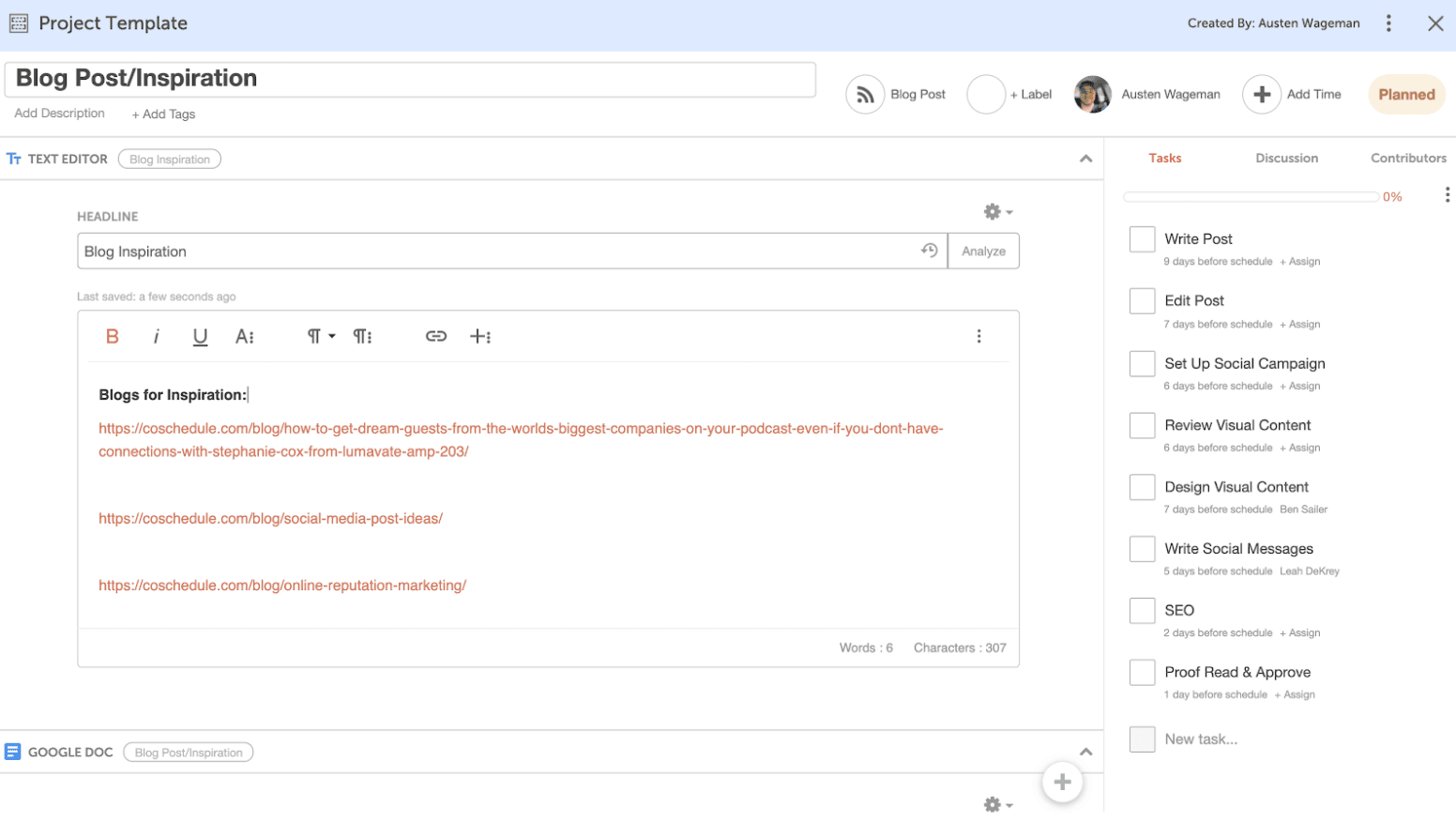Open the social-media-post-ideas blog link
This screenshot has height=822, width=1456.
(270, 518)
